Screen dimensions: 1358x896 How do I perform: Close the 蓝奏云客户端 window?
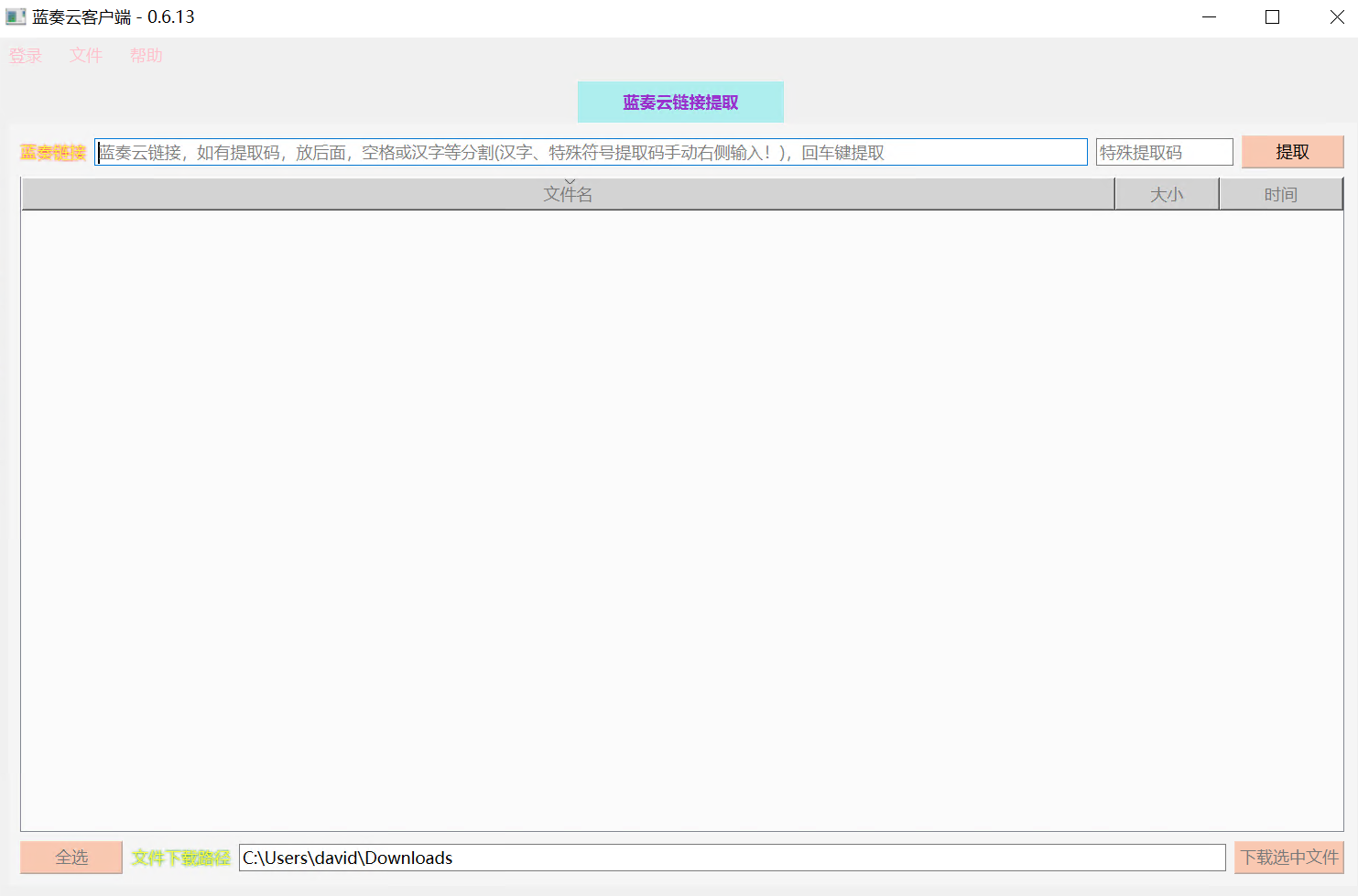click(x=1336, y=16)
